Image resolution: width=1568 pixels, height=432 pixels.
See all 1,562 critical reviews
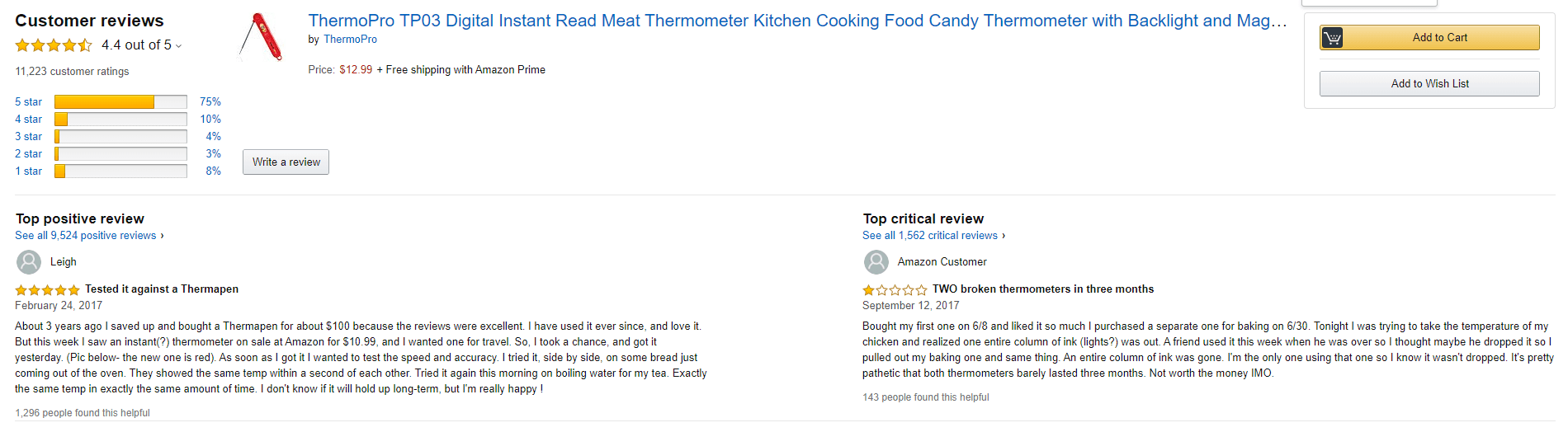tap(930, 236)
